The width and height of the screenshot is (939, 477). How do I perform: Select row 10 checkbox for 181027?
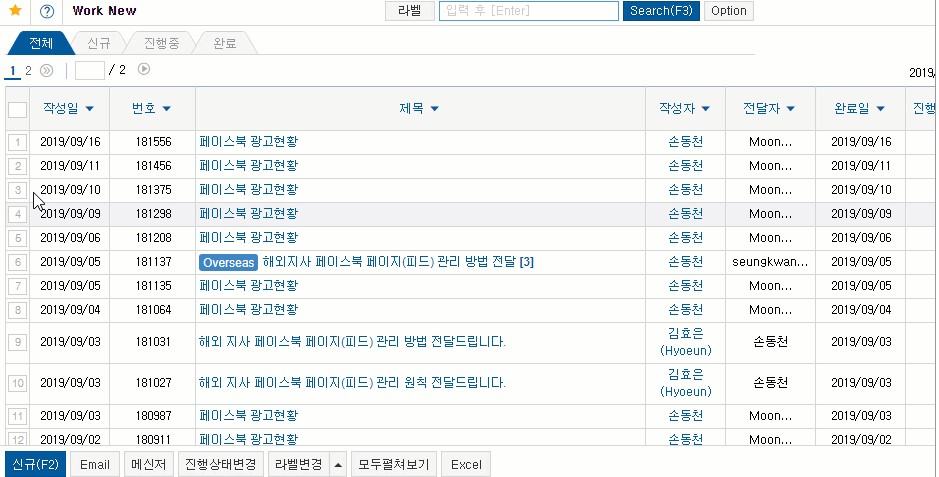click(18, 383)
